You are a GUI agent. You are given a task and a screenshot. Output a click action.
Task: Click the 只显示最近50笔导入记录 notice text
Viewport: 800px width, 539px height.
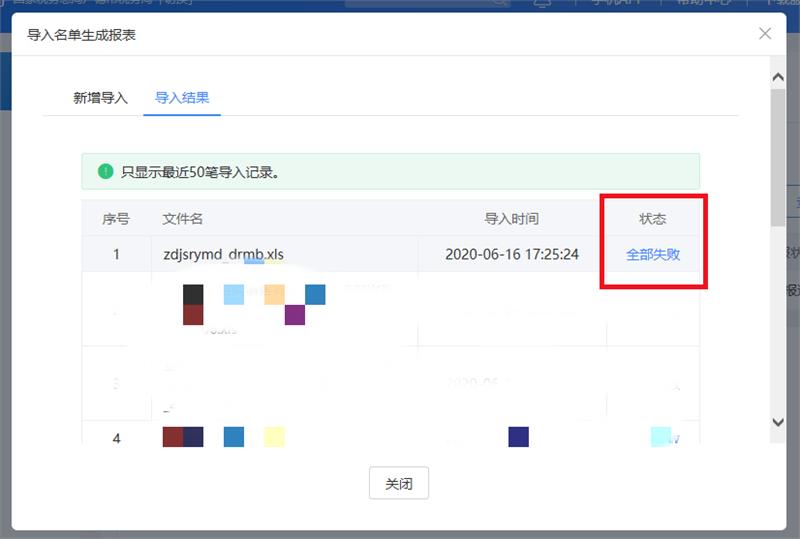coord(200,172)
